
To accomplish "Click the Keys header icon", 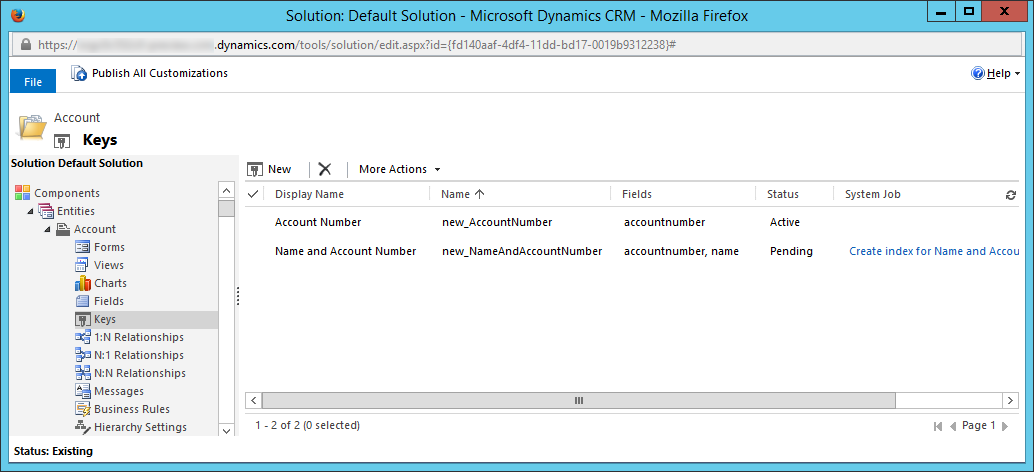I will click(x=61, y=140).
